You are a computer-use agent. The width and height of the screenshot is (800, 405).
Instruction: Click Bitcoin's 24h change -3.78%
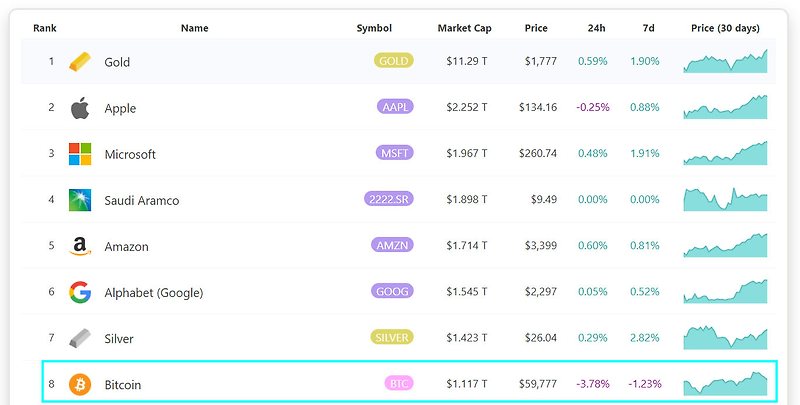pyautogui.click(x=593, y=384)
